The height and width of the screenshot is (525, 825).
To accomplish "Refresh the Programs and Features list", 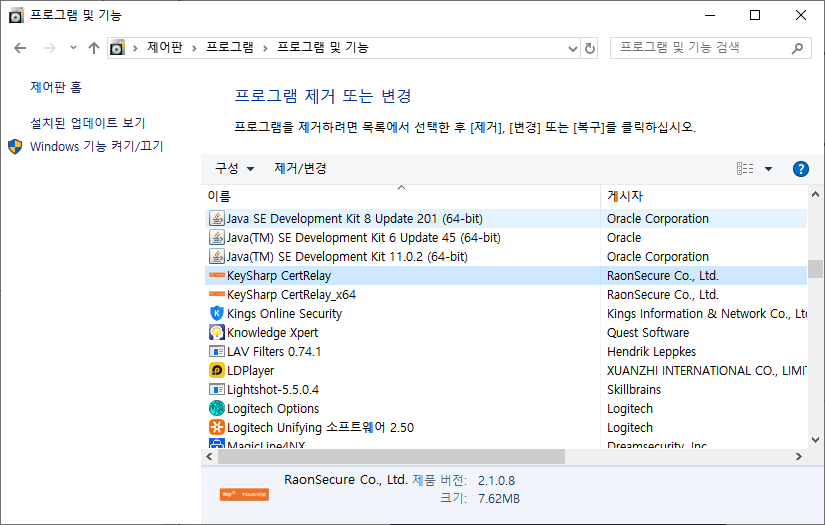I will [590, 48].
